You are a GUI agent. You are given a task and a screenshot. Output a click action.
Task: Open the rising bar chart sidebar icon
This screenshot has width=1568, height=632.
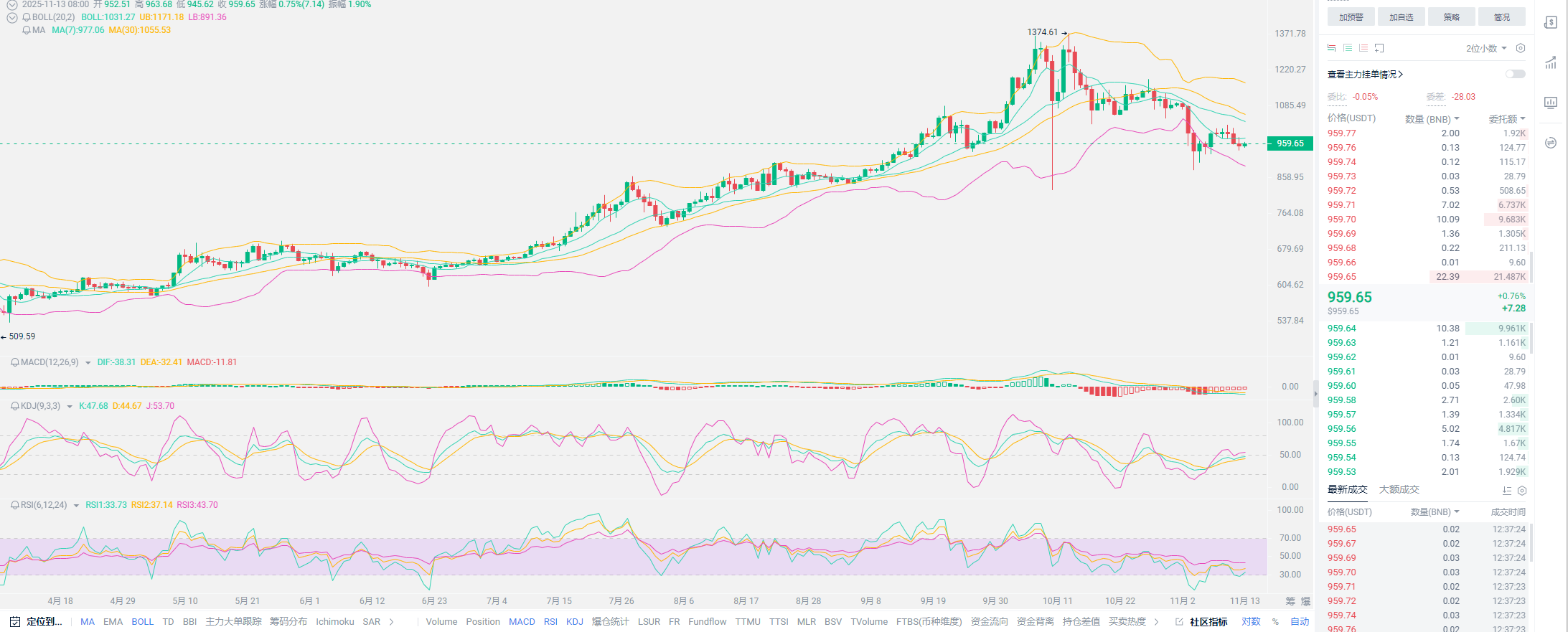point(1551,62)
